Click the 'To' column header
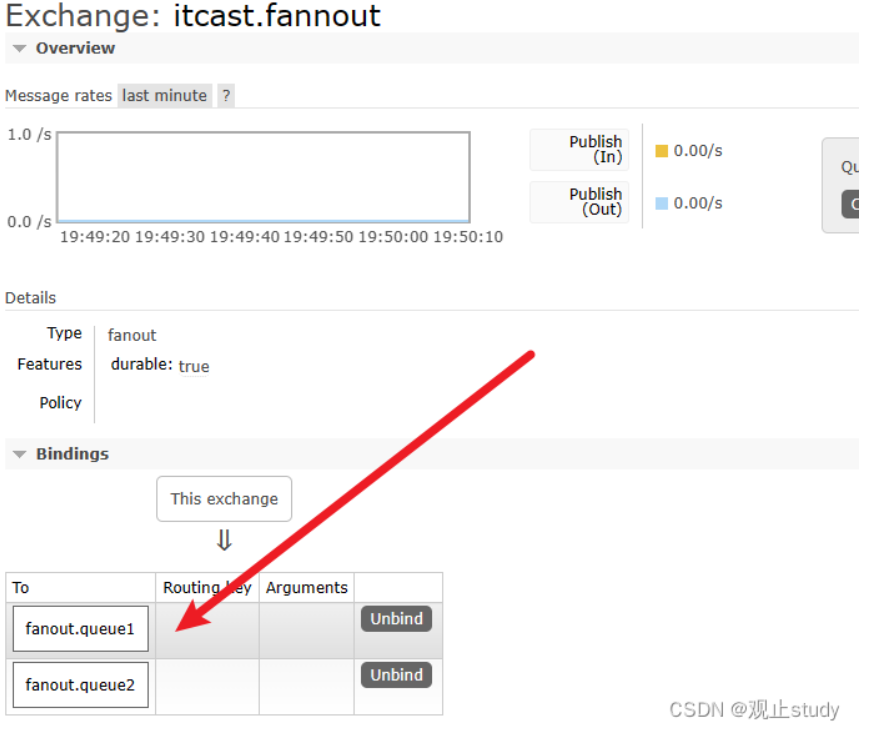 [x=21, y=588]
